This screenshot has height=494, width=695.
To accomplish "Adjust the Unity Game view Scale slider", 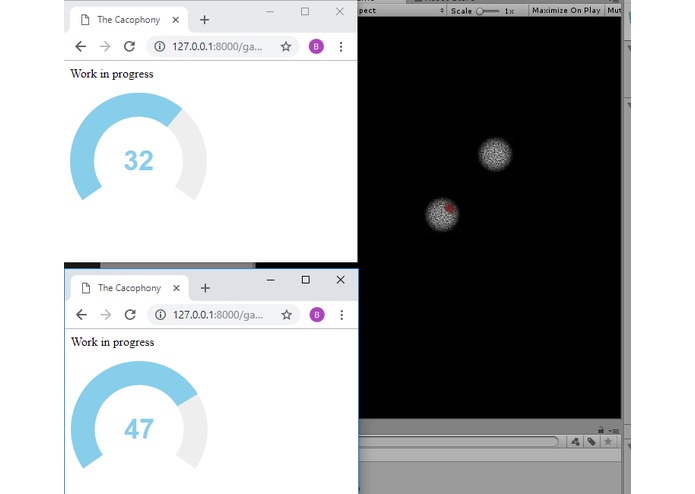I will pos(487,11).
